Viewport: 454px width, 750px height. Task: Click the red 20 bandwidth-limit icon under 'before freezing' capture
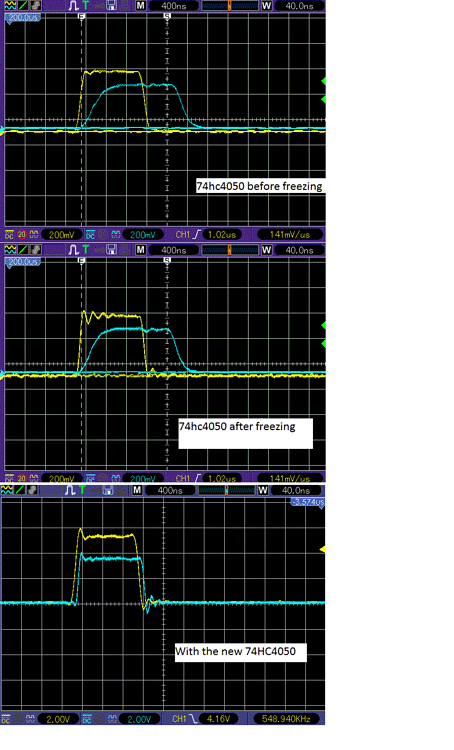click(x=22, y=235)
